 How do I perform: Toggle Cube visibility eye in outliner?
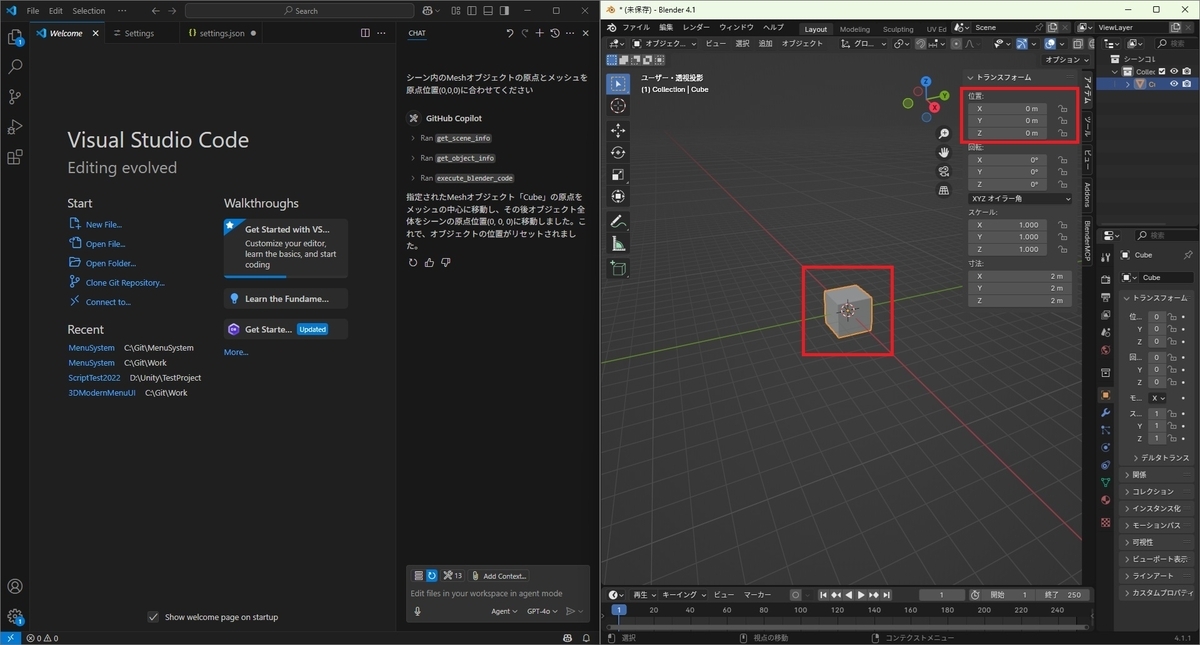coord(1173,84)
